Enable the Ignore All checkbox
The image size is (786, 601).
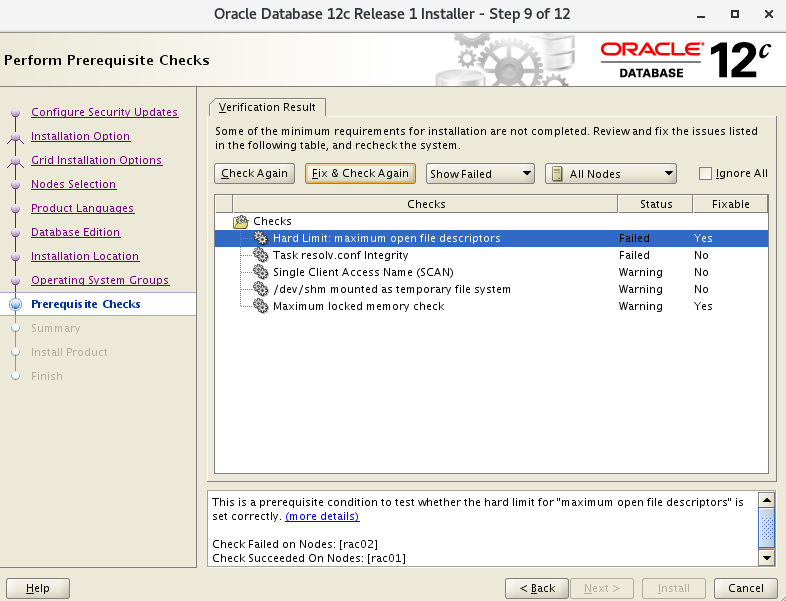[706, 173]
